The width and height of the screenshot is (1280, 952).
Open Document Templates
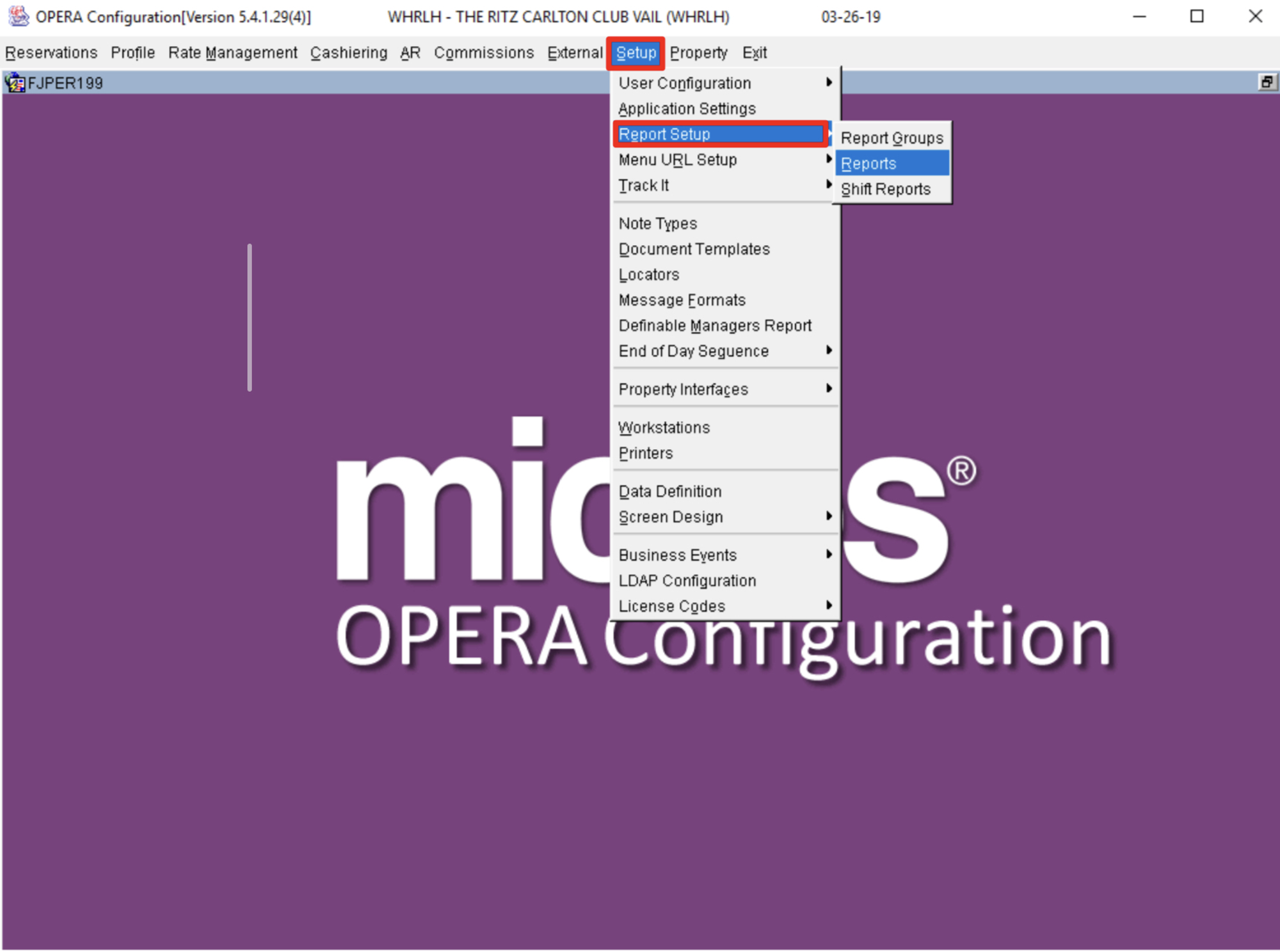click(725, 250)
